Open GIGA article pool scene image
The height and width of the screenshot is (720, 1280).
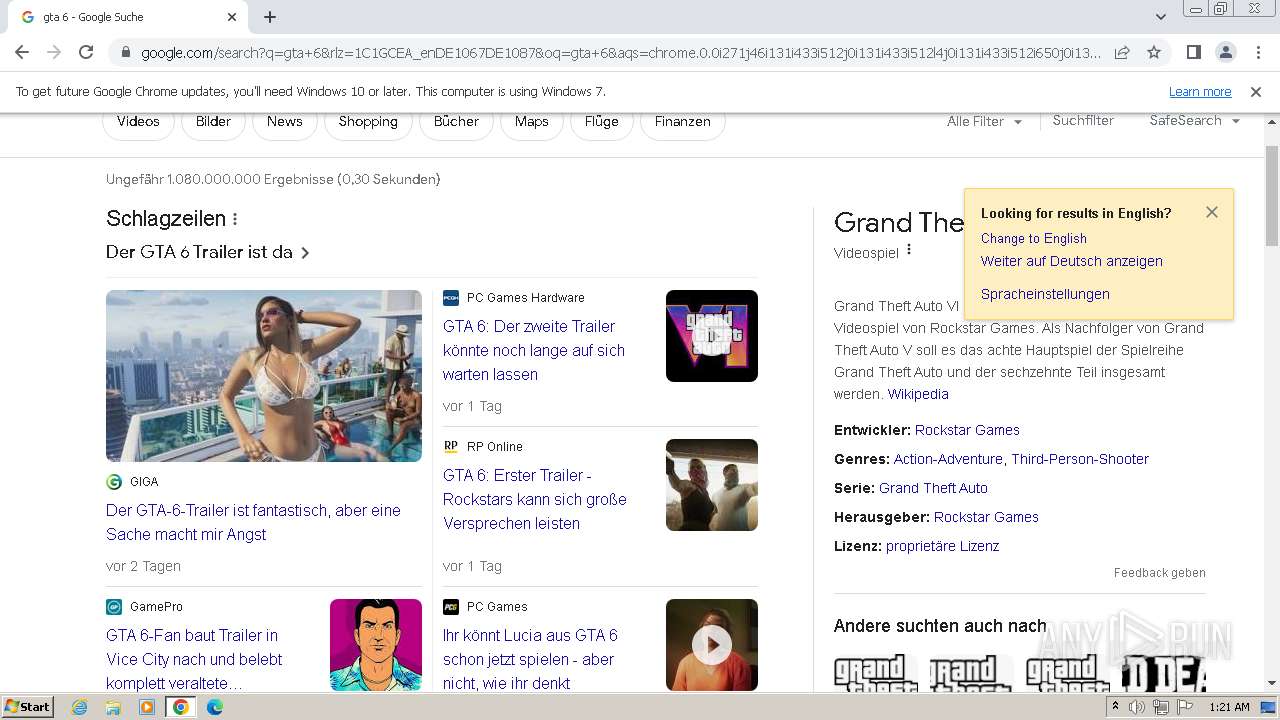pos(264,376)
